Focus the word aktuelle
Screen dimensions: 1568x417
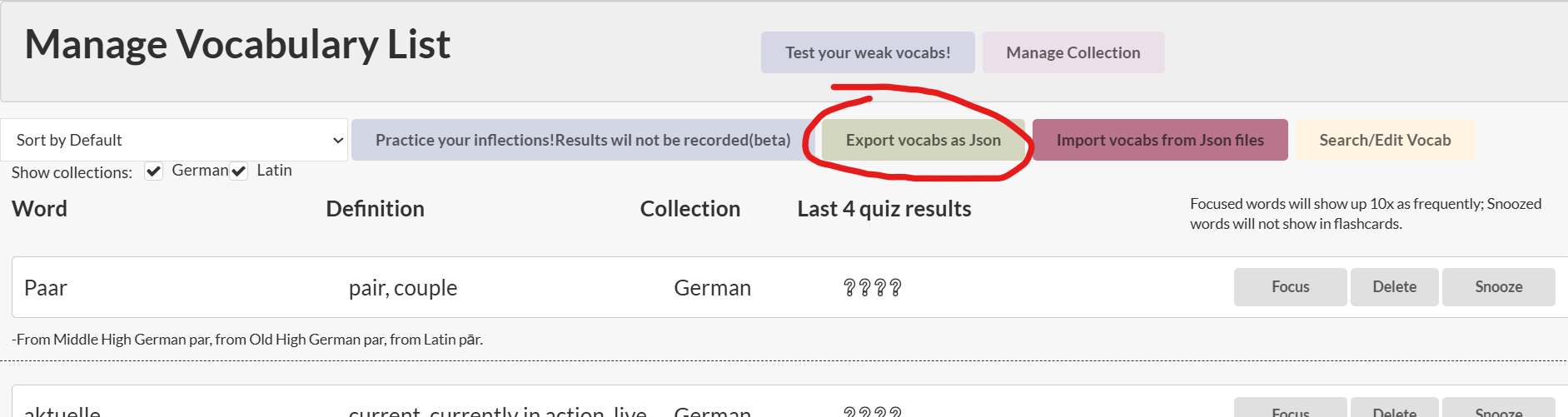tap(1290, 407)
